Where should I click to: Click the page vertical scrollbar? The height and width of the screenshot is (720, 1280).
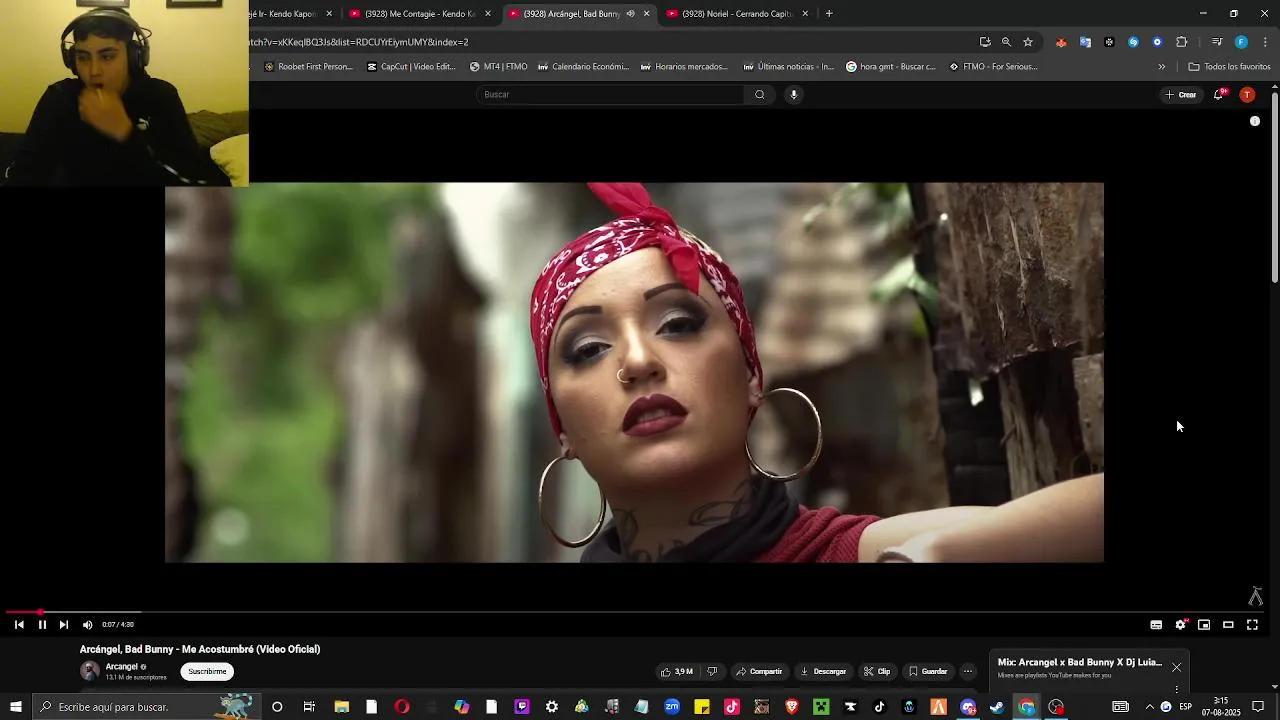click(x=1275, y=189)
